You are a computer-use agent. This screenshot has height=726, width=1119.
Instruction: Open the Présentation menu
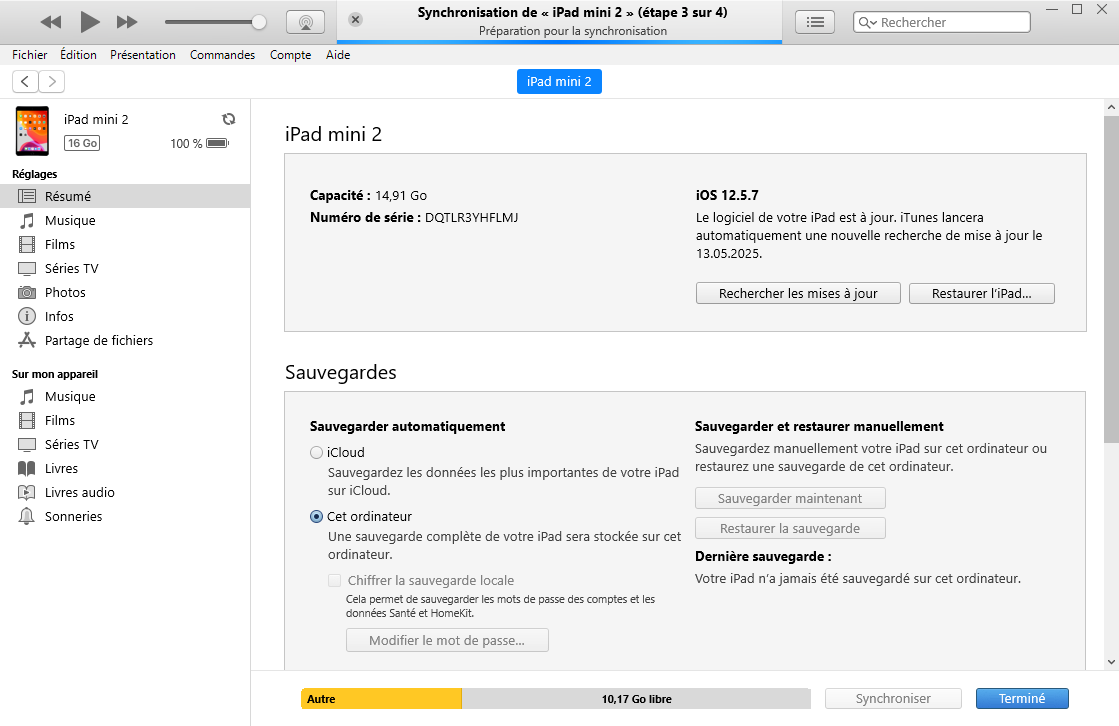(143, 55)
